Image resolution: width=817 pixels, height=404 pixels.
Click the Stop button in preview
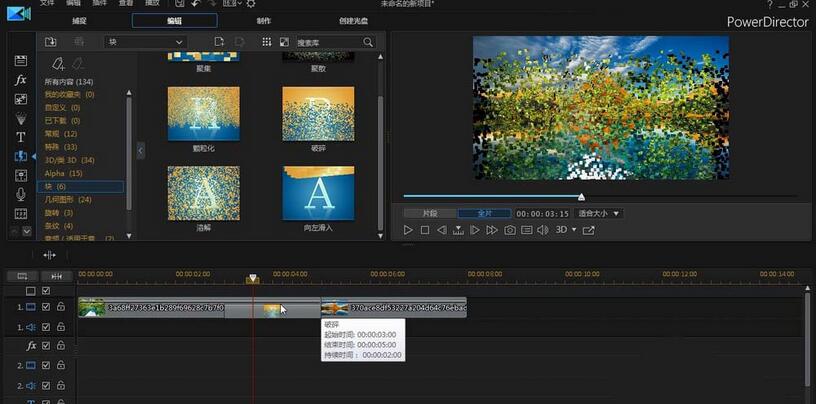click(x=424, y=230)
